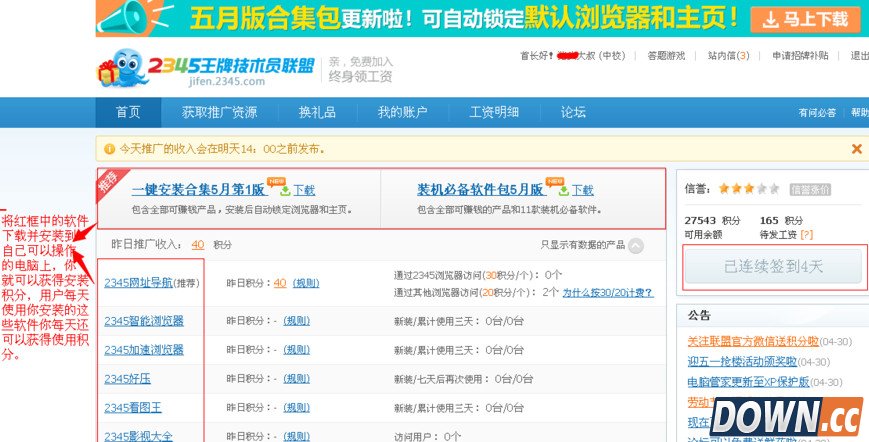Open 2345看图王 product link

click(x=133, y=408)
